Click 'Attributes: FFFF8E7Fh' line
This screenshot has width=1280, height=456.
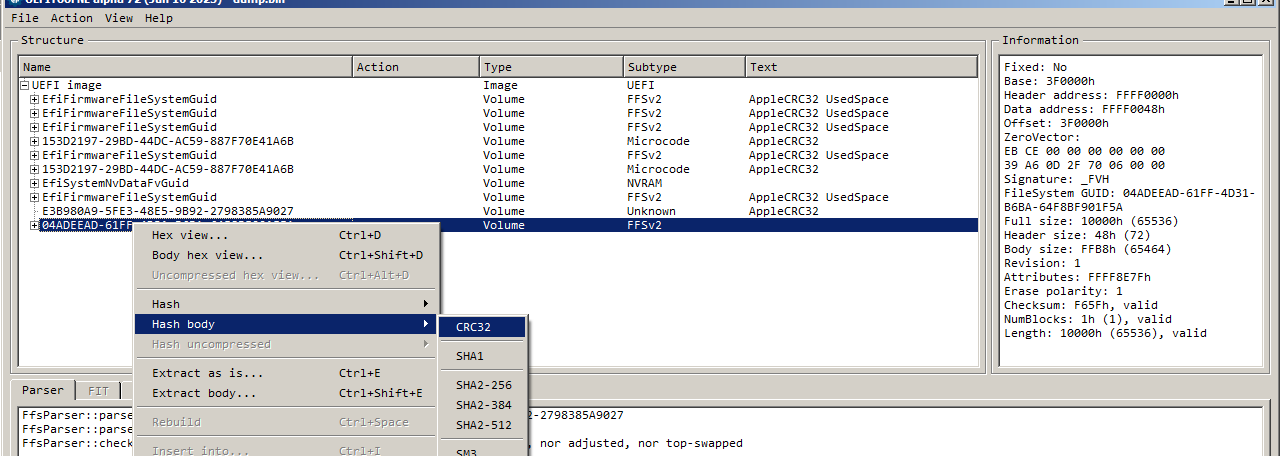click(1077, 277)
